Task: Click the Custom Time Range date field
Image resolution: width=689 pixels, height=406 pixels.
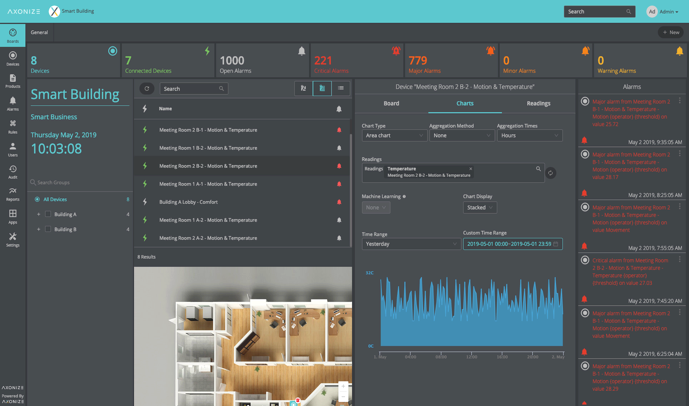Action: [512, 244]
